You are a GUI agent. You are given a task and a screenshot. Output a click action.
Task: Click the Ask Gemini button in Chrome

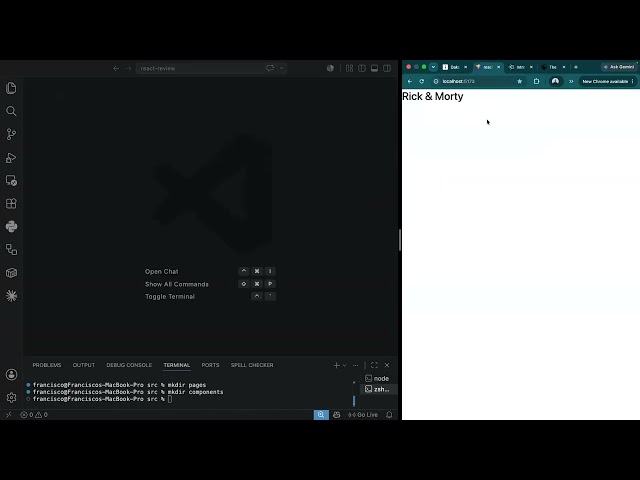click(x=619, y=67)
